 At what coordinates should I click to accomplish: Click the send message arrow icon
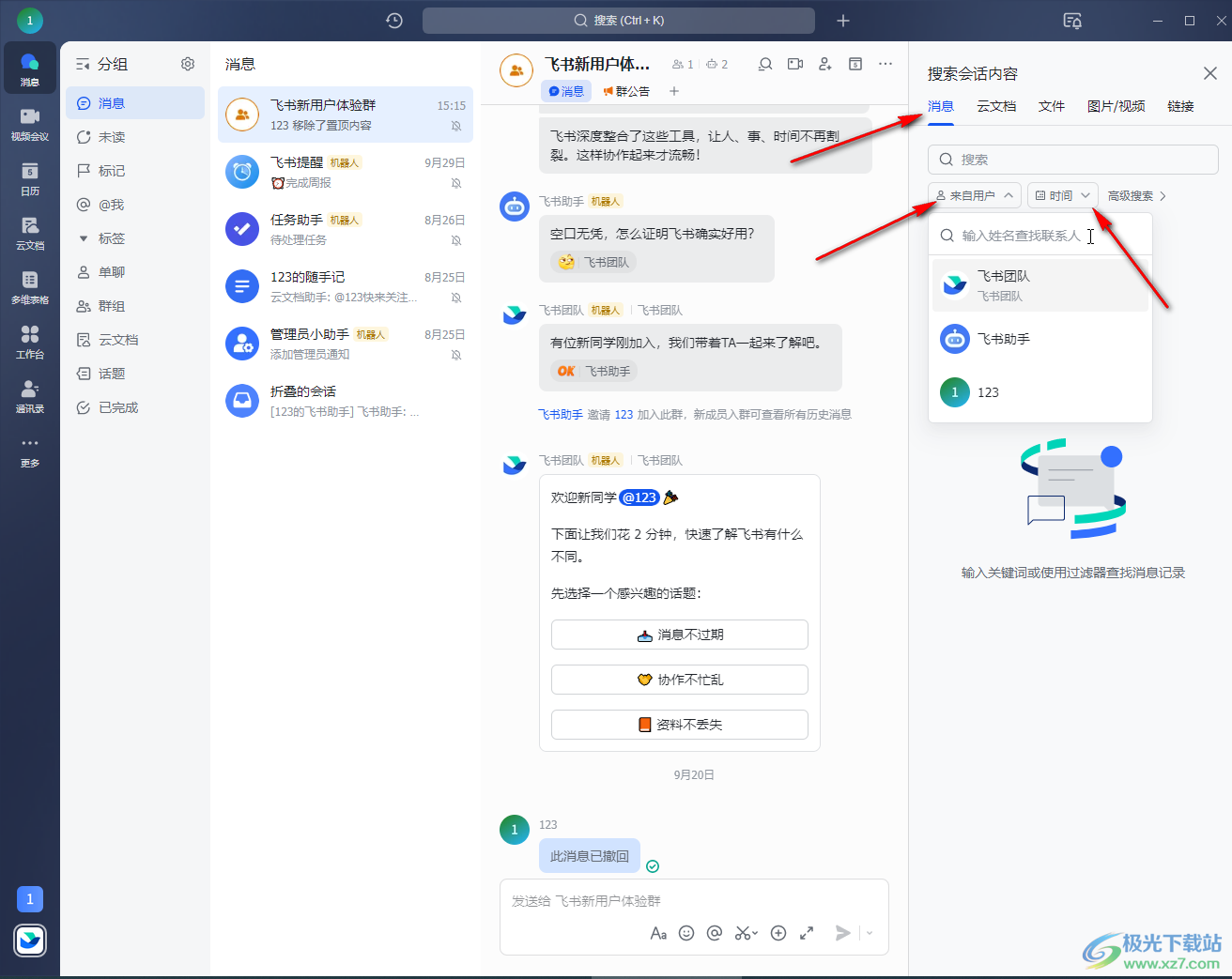pos(843,933)
